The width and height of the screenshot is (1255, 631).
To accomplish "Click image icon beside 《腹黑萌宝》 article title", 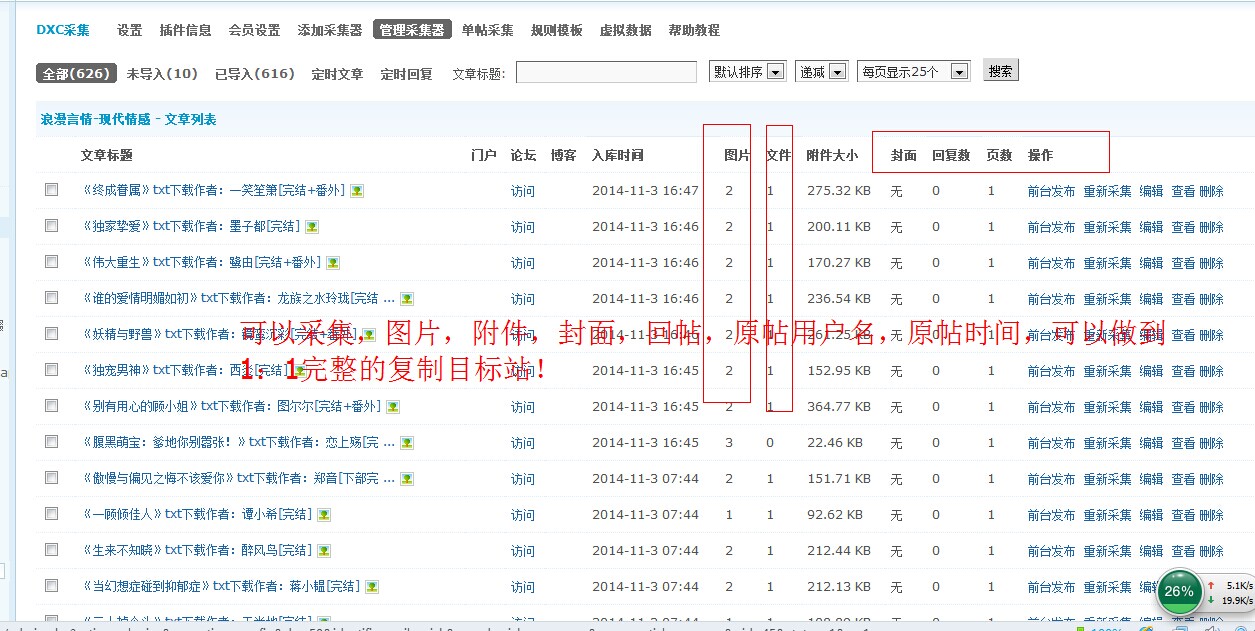I will click(407, 443).
